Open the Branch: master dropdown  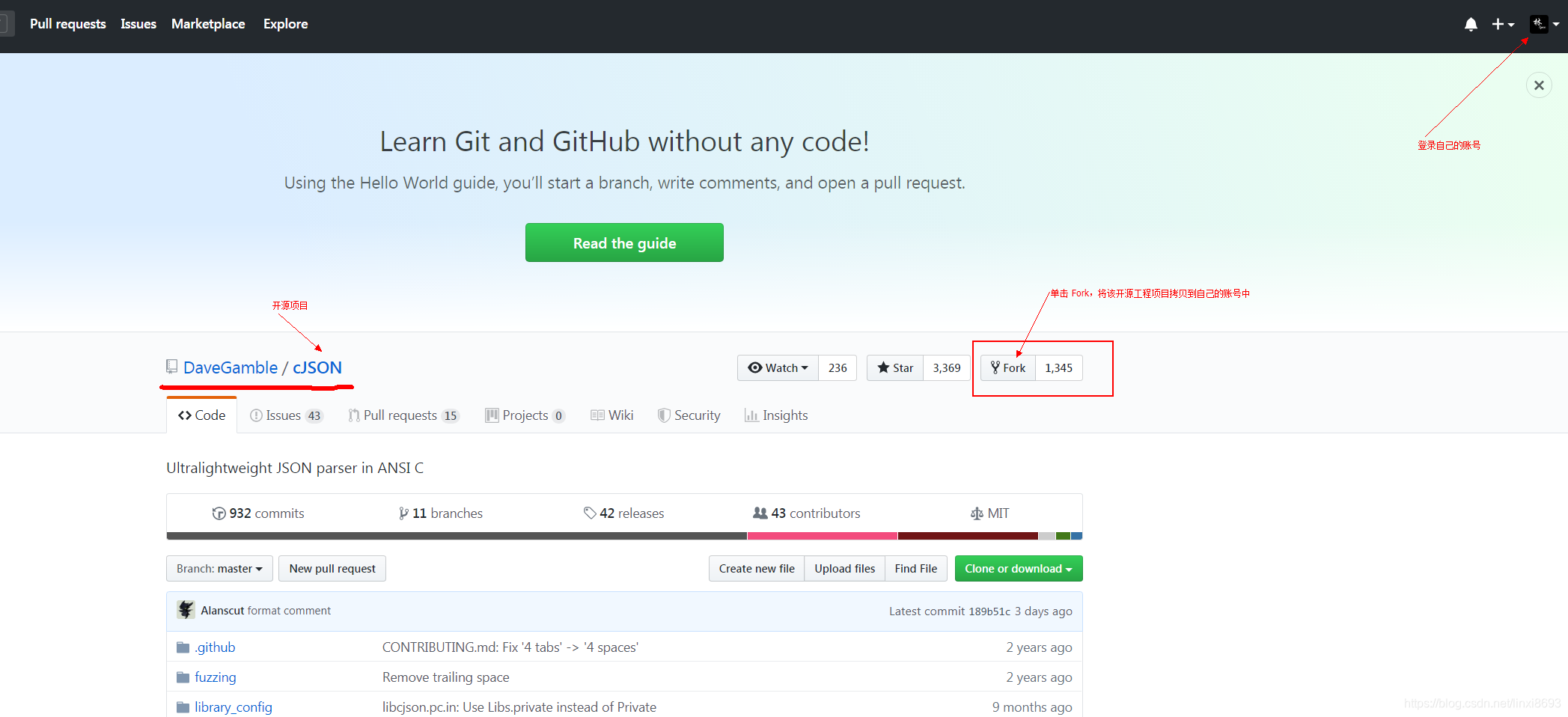[219, 568]
